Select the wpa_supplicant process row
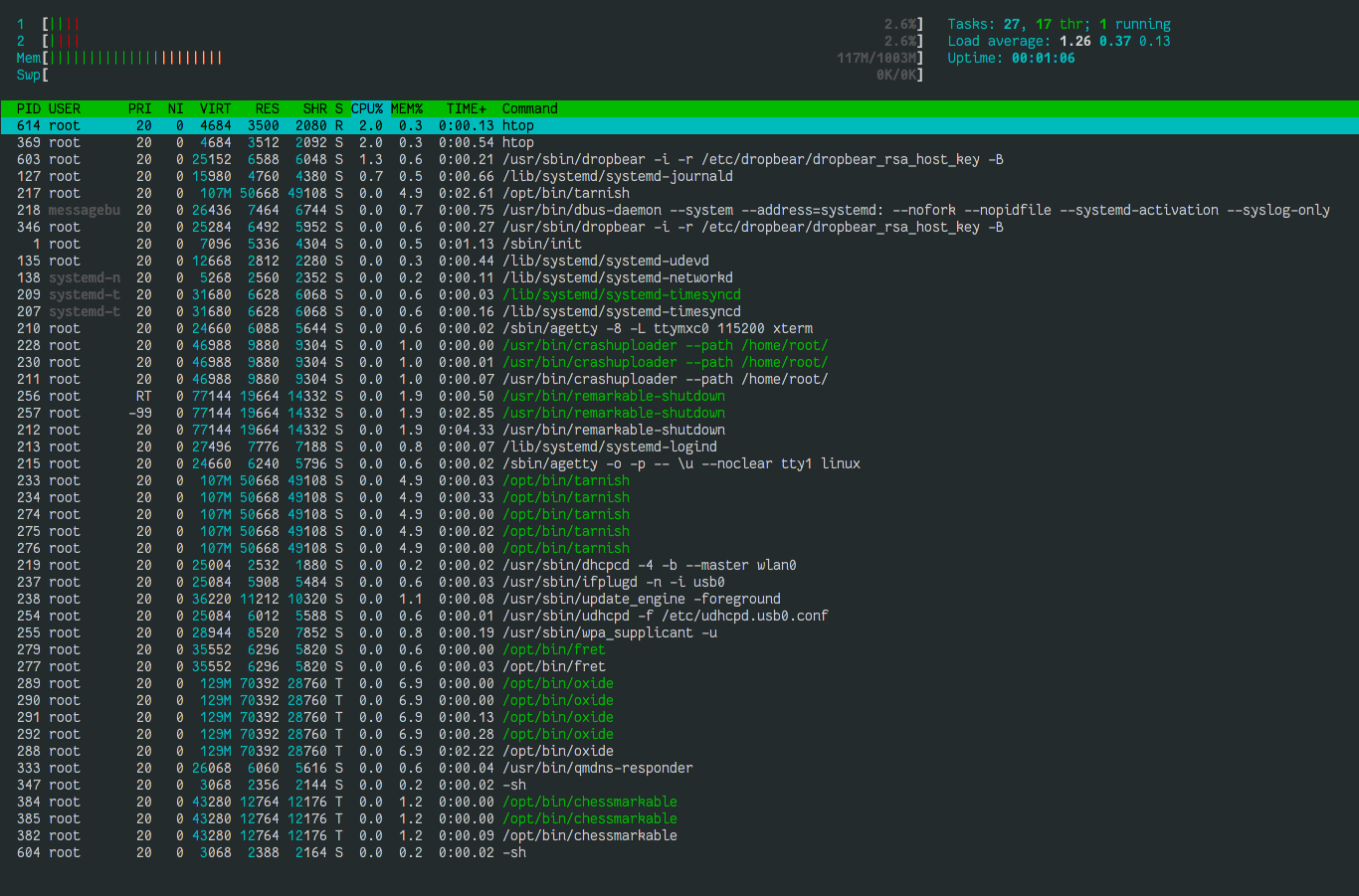This screenshot has height=896, width=1359. coord(679,632)
